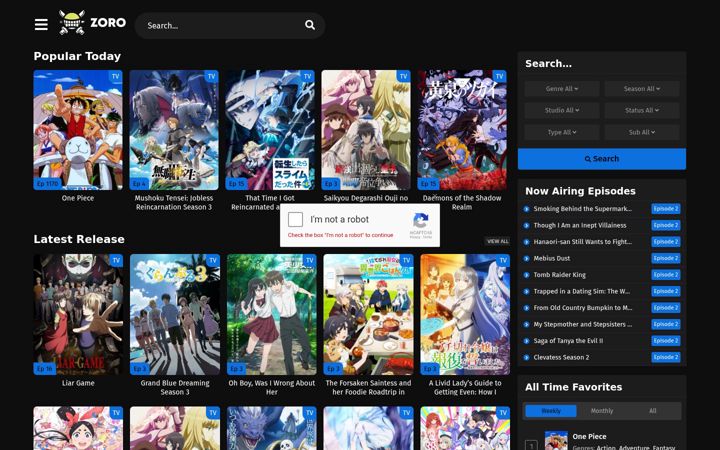Click Ep 16 badge on Liar Game
This screenshot has height=450, width=720.
(x=45, y=369)
